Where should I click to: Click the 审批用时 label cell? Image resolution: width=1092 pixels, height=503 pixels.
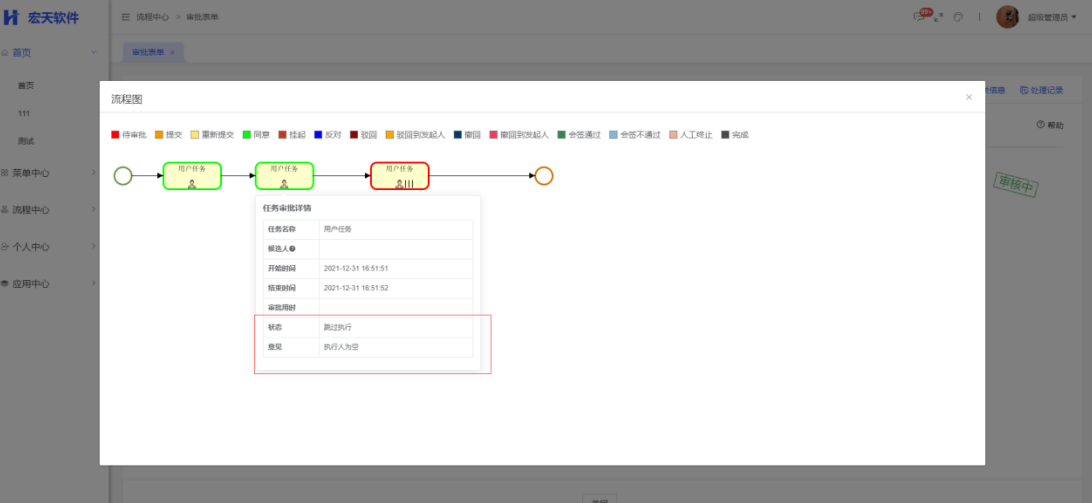291,307
